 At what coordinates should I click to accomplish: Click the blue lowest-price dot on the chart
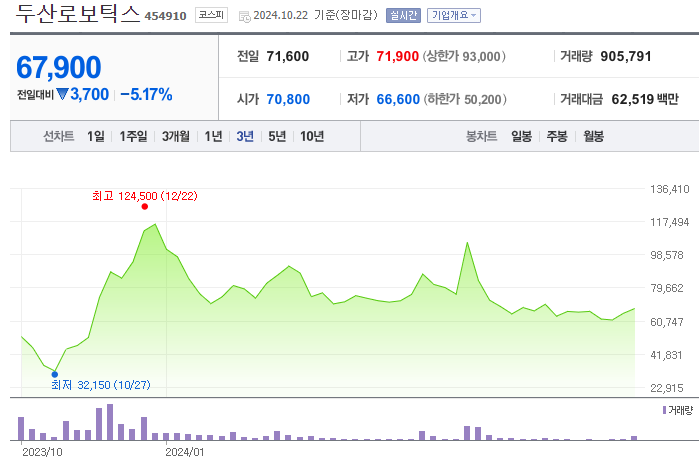[55, 374]
